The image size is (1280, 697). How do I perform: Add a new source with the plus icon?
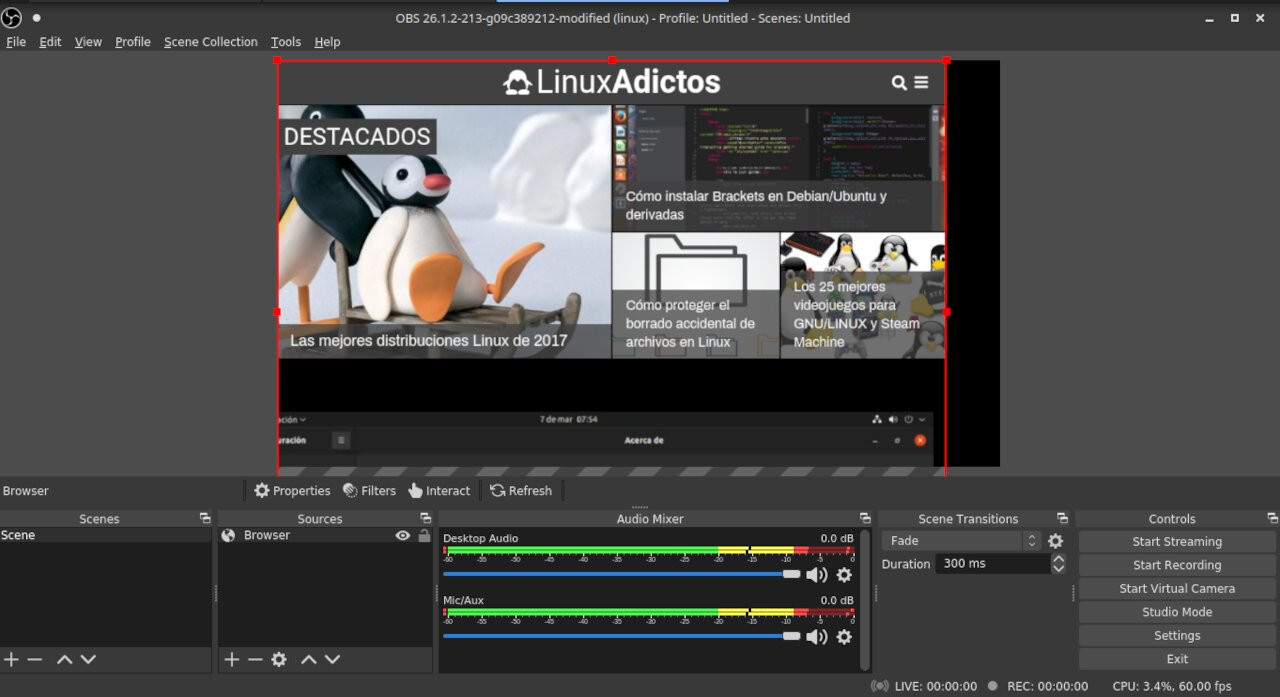pos(231,659)
